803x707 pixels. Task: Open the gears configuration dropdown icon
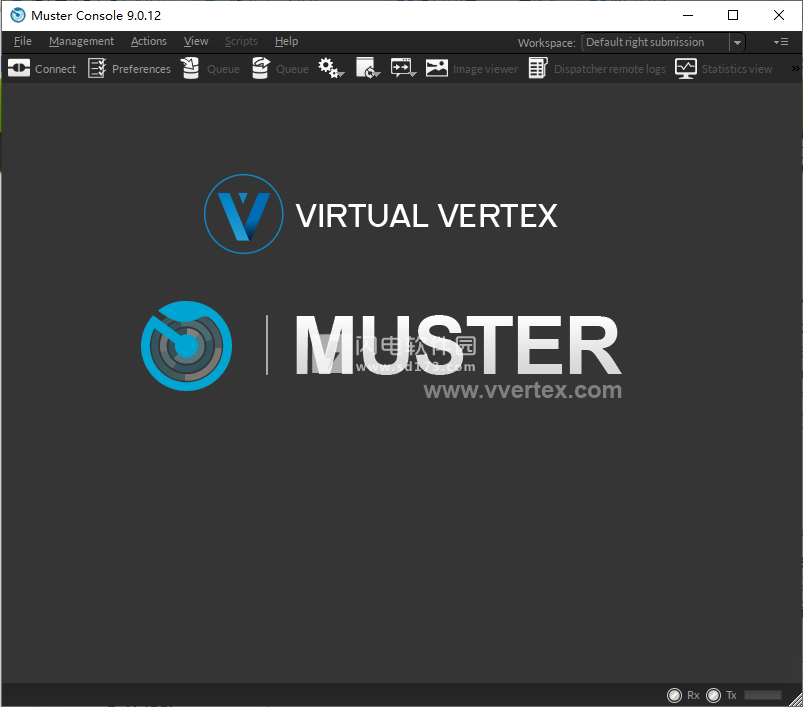coord(331,68)
